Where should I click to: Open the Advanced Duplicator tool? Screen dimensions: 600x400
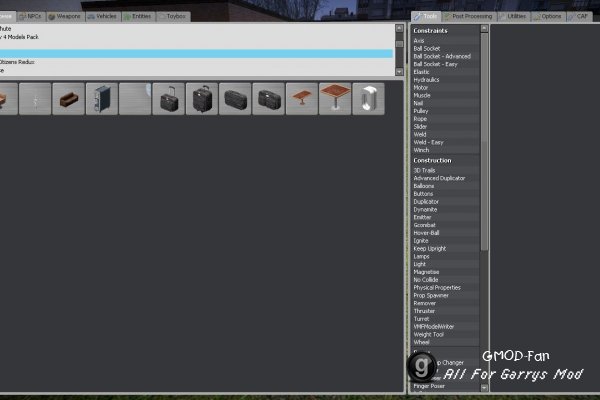445,178
